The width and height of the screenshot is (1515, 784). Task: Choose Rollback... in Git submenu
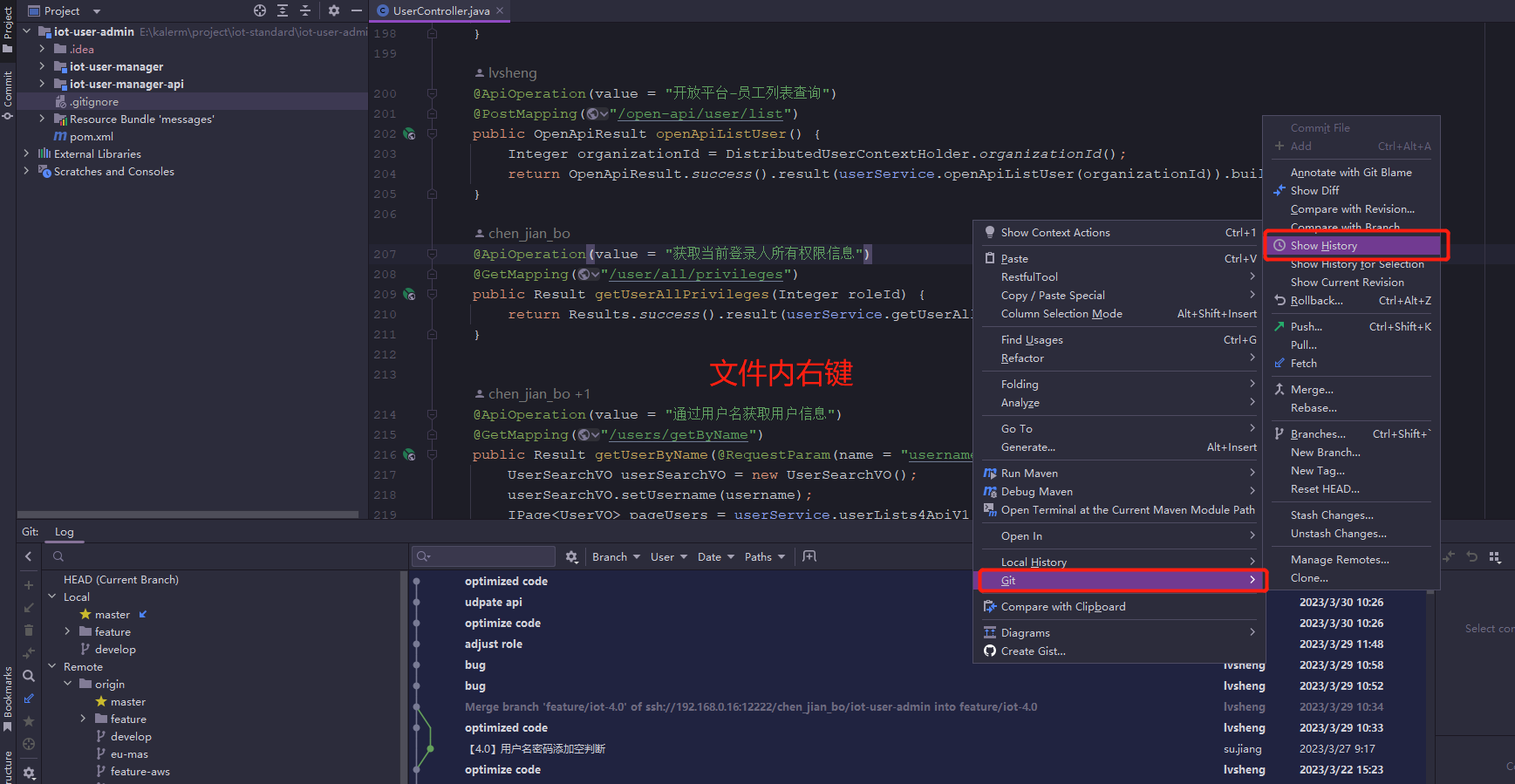tap(1352, 301)
